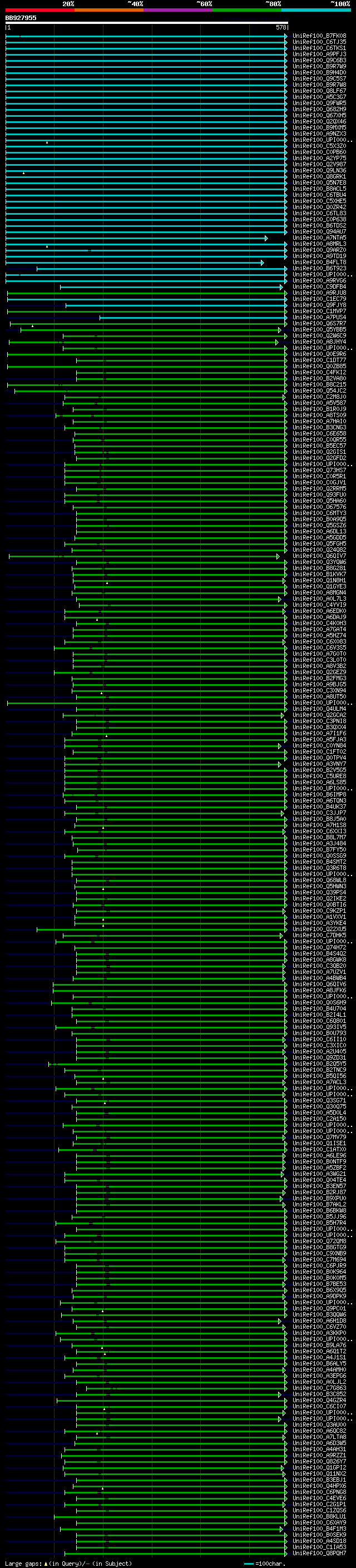Screen dimensions: 356x1568
Task: Select hit UniRef100_Q9C6B3
Action: [x=319, y=60]
